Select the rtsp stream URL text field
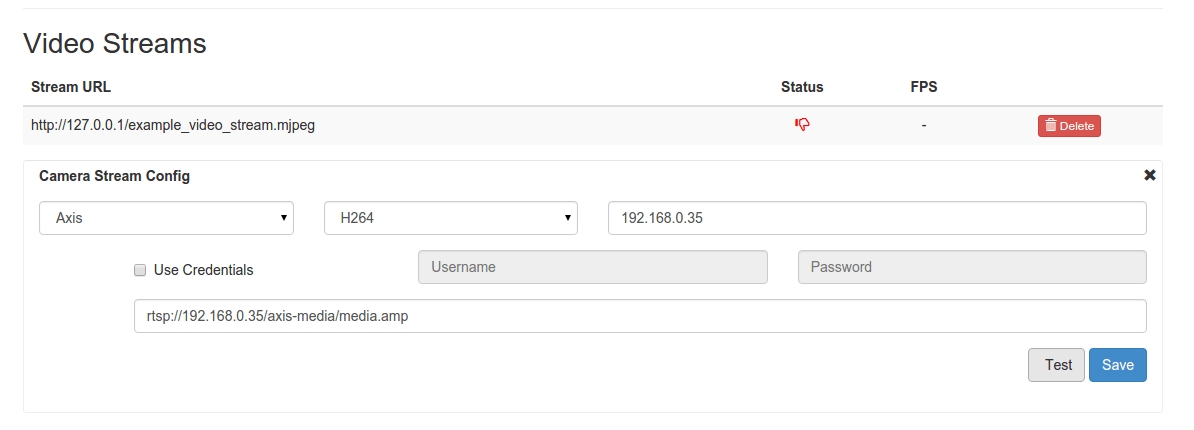 (640, 316)
